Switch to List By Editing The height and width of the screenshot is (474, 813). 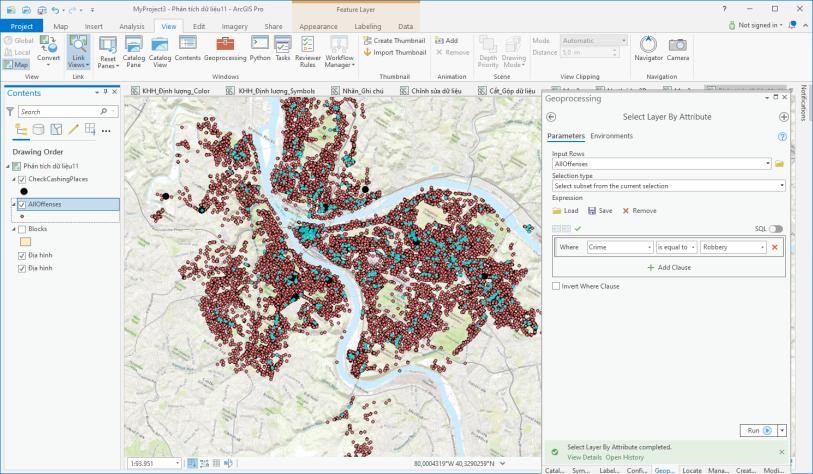(x=73, y=130)
